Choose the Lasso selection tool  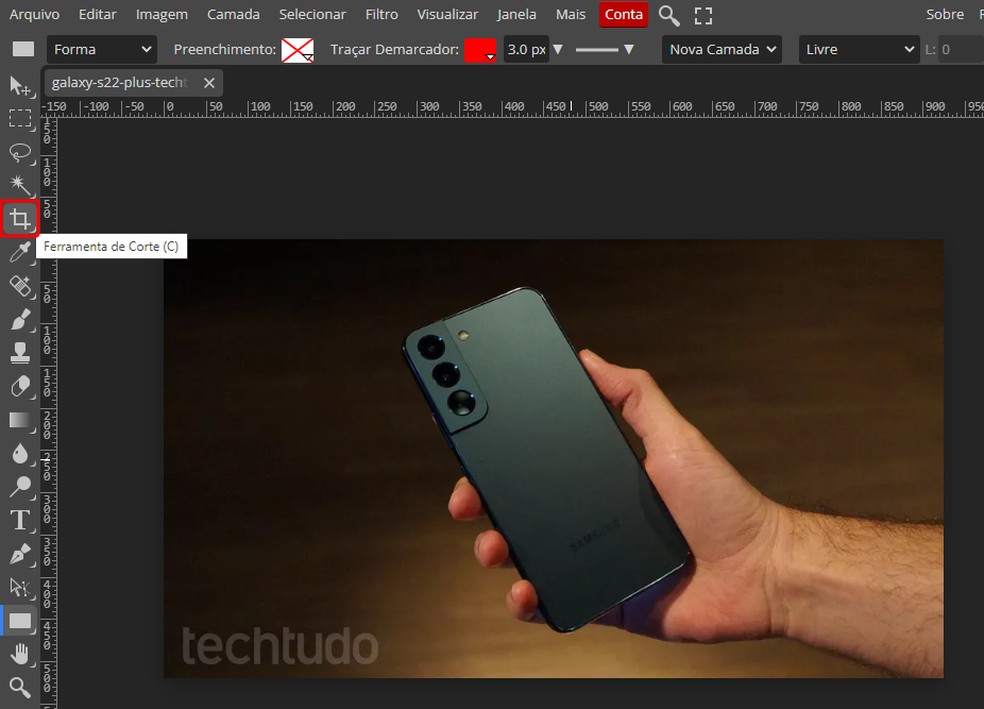20,152
